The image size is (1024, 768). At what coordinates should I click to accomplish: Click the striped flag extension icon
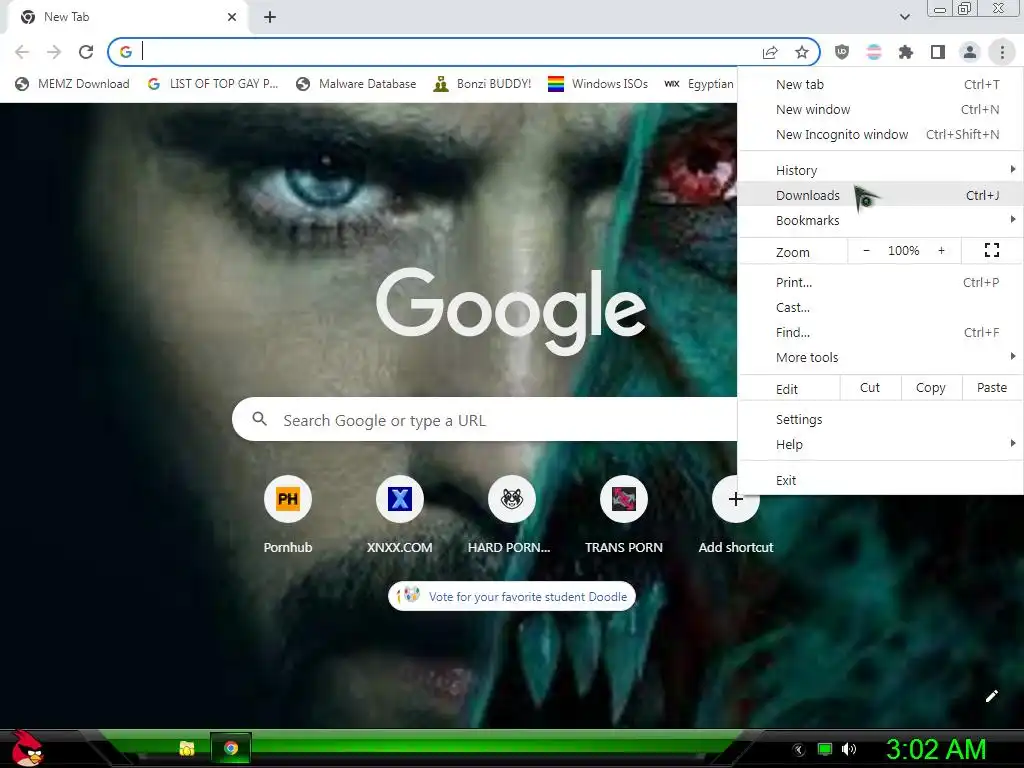click(x=874, y=52)
